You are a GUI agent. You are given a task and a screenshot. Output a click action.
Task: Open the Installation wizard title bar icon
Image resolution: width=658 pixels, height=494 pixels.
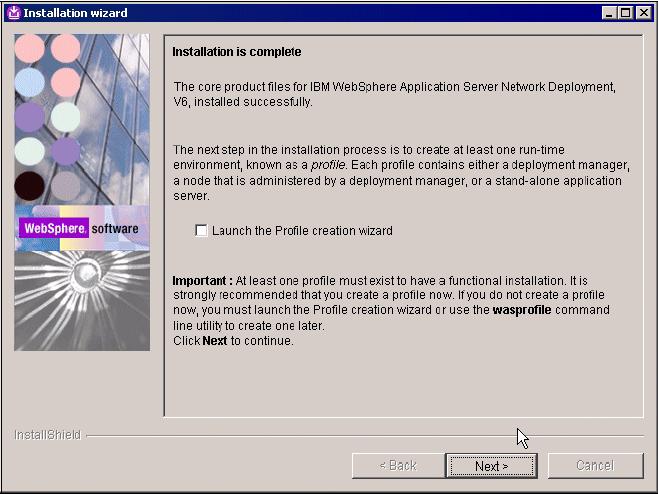coord(14,13)
